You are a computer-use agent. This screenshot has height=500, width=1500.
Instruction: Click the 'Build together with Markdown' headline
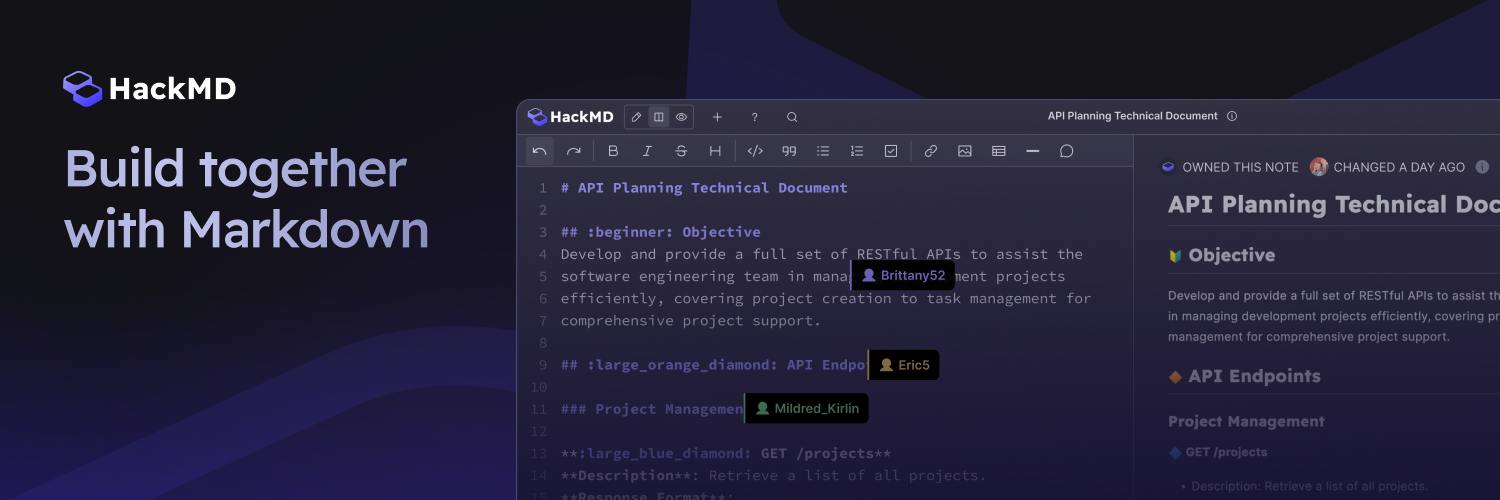[247, 200]
